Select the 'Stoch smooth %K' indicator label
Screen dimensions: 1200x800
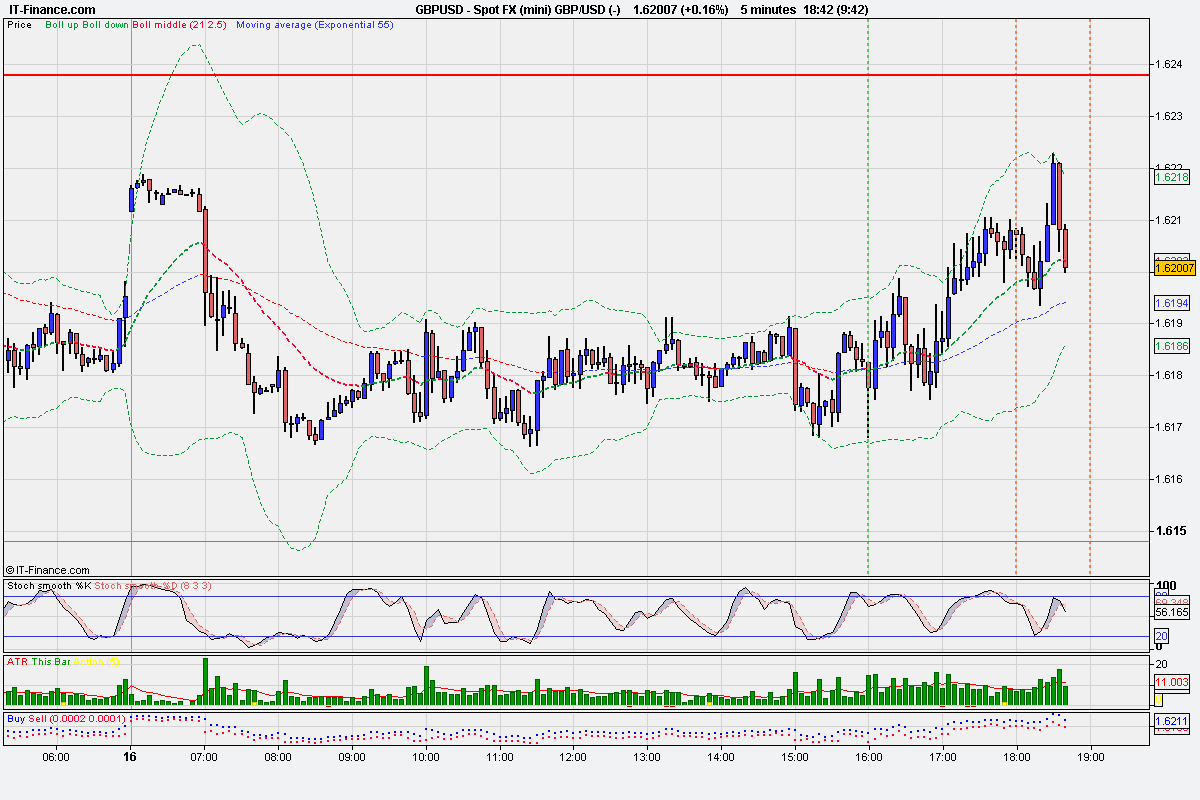point(49,585)
